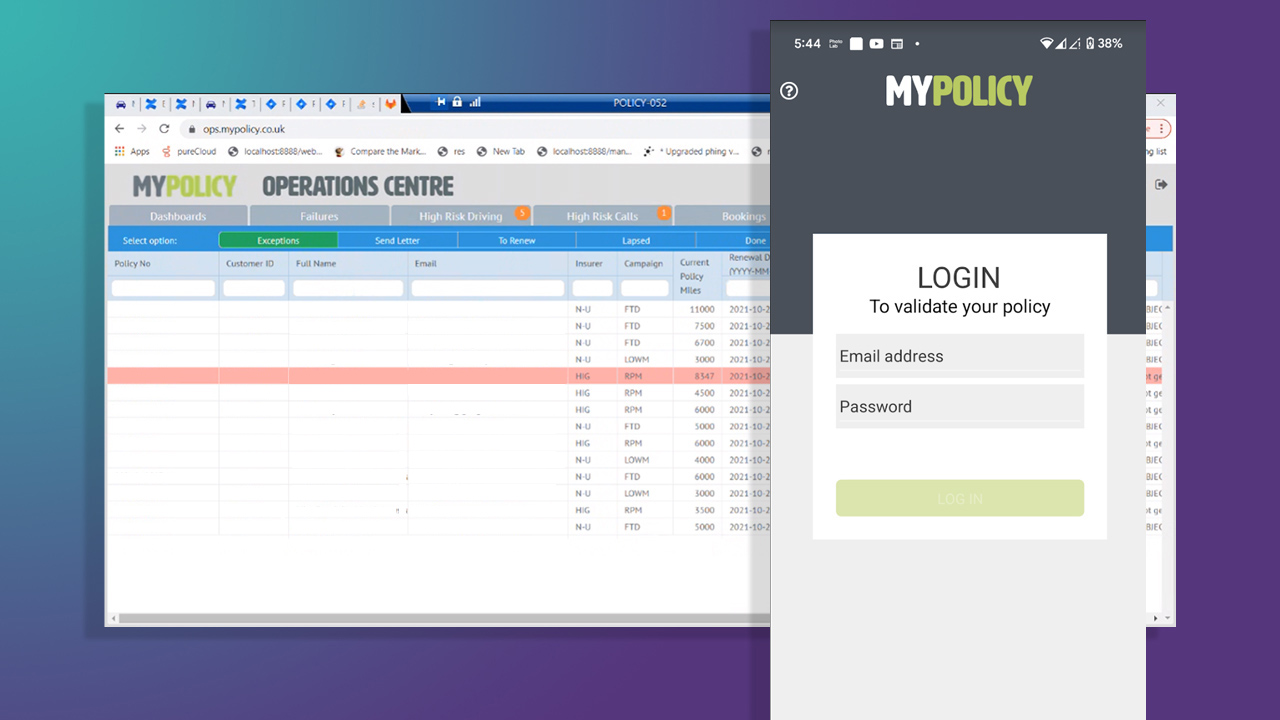The height and width of the screenshot is (720, 1280).
Task: Select the Send Letter option
Action: 397,241
